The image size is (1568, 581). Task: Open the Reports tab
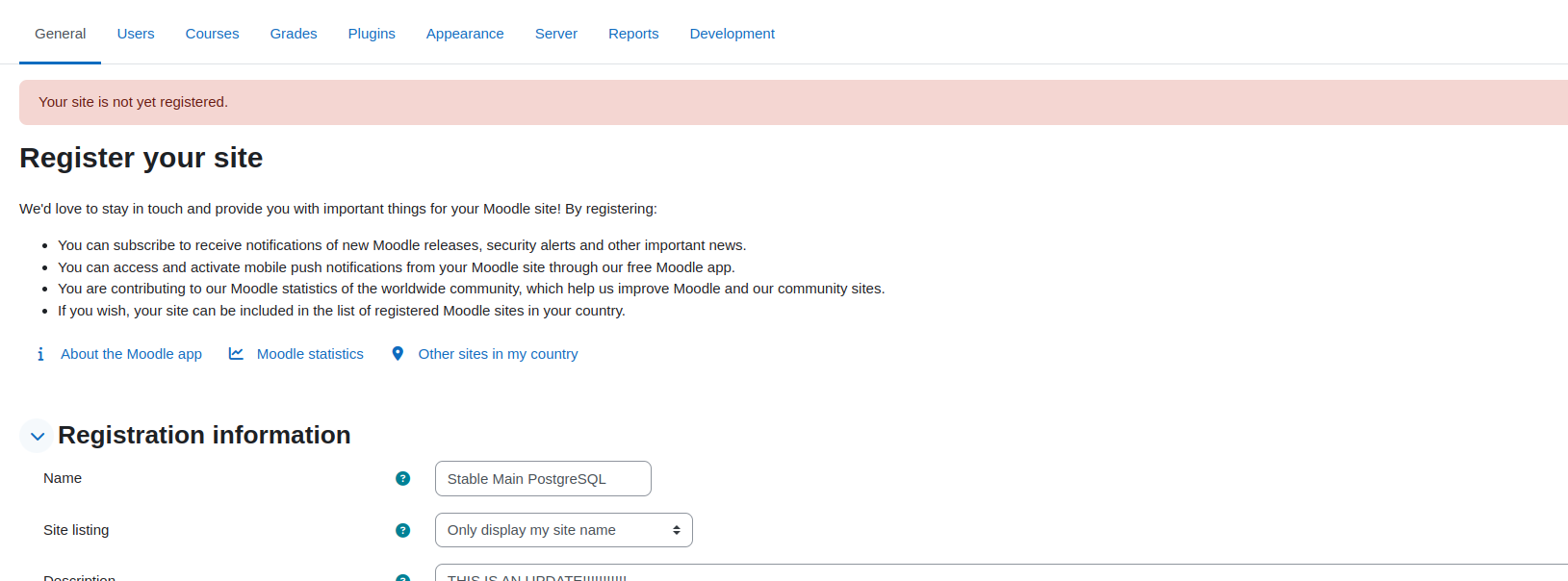coord(633,34)
